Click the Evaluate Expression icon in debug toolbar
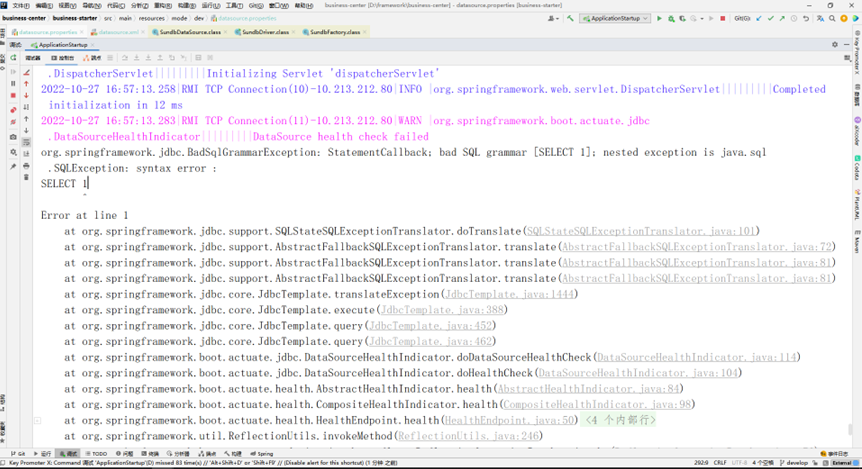Image resolution: width=862 pixels, height=469 pixels. (198, 58)
